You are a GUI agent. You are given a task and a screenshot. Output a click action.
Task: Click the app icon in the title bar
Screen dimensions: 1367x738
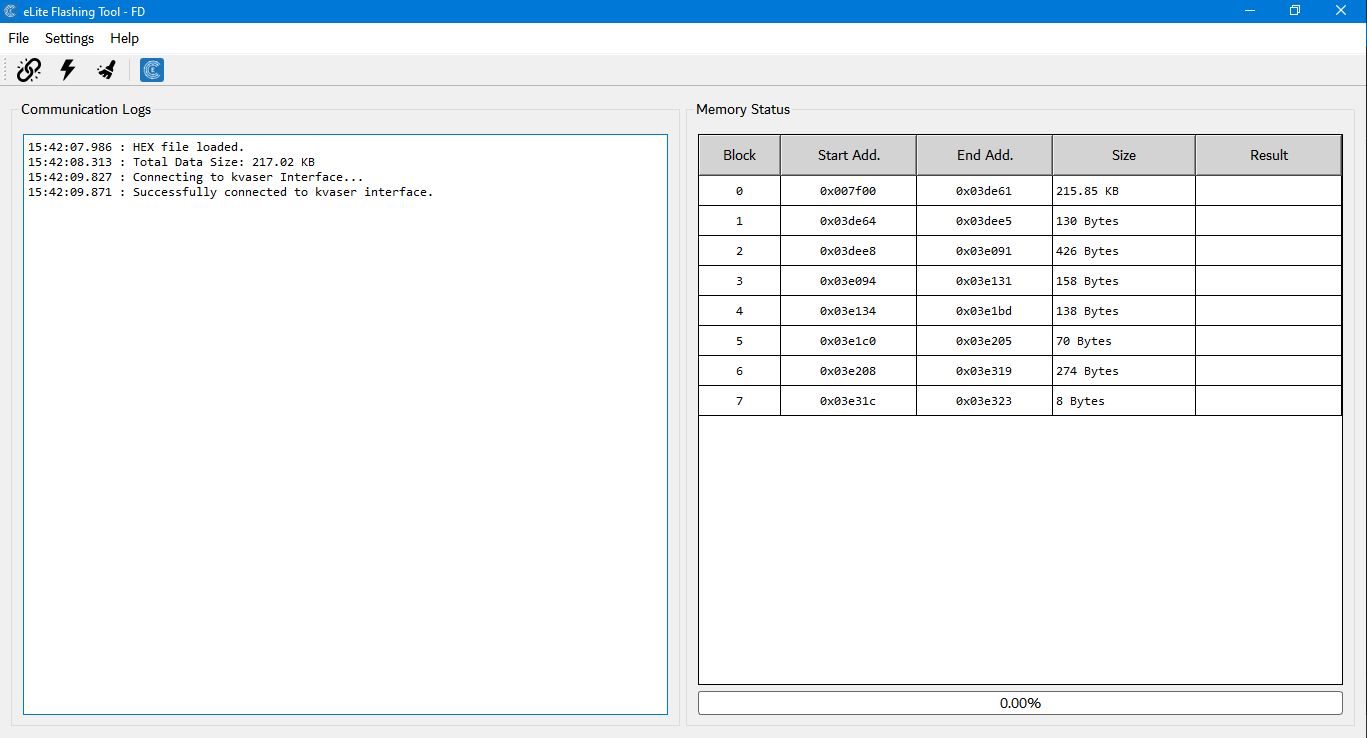point(10,11)
